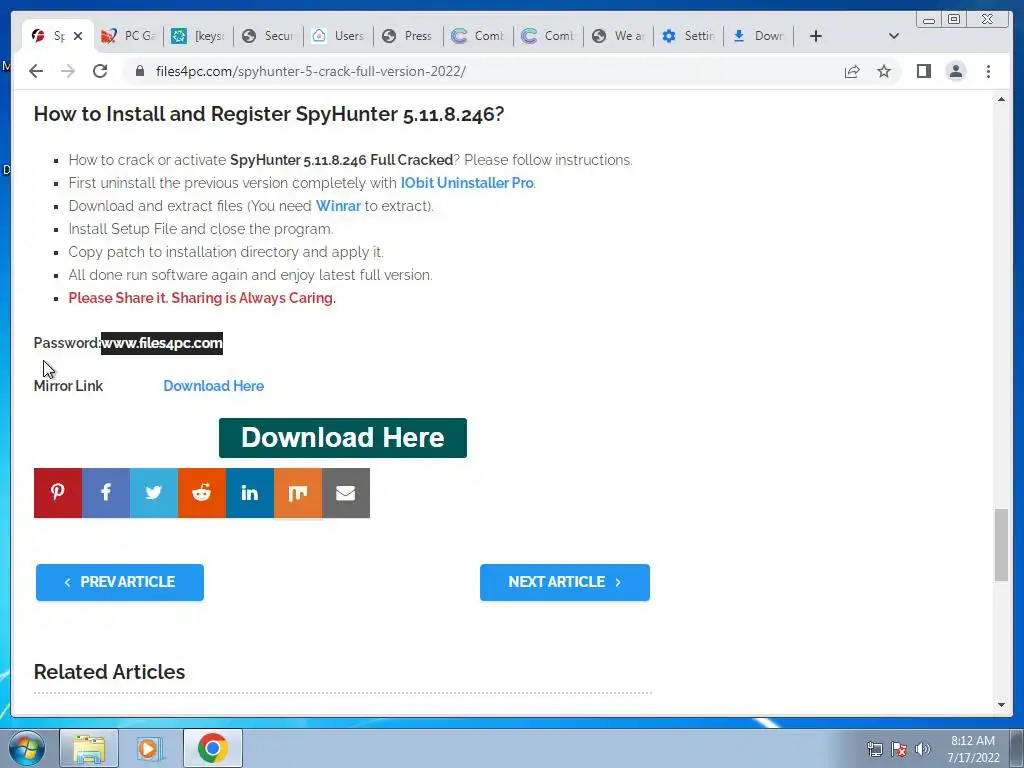The width and height of the screenshot is (1024, 768).
Task: Click the Please Share it red text
Action: click(x=202, y=298)
